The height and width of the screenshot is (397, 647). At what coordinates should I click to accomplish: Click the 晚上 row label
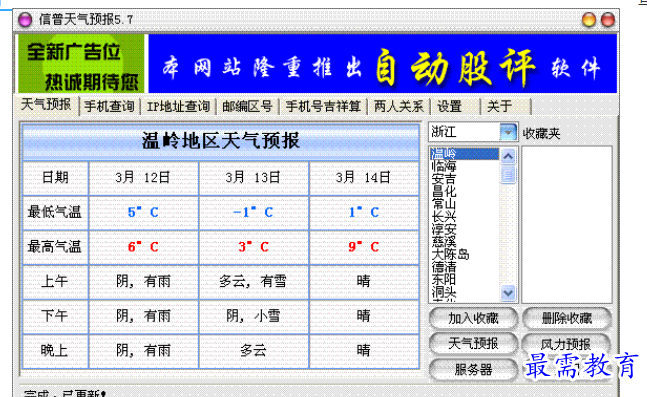55,351
